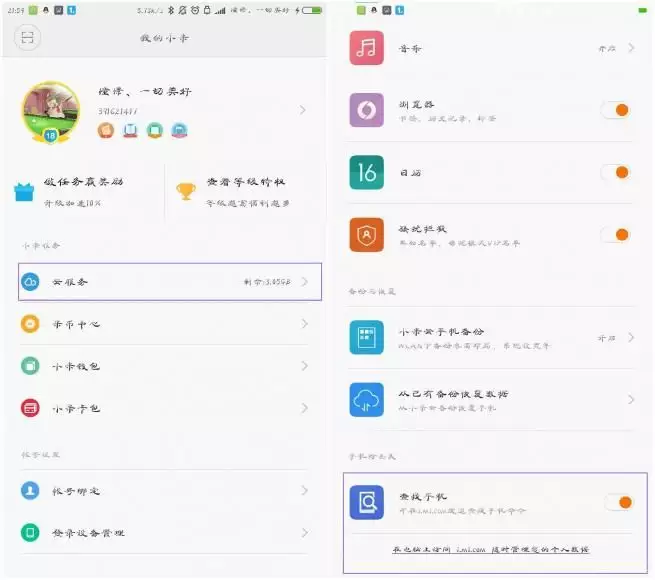Tap the Bluetooth status bar icon
Image resolution: width=655 pixels, height=580 pixels.
point(171,10)
